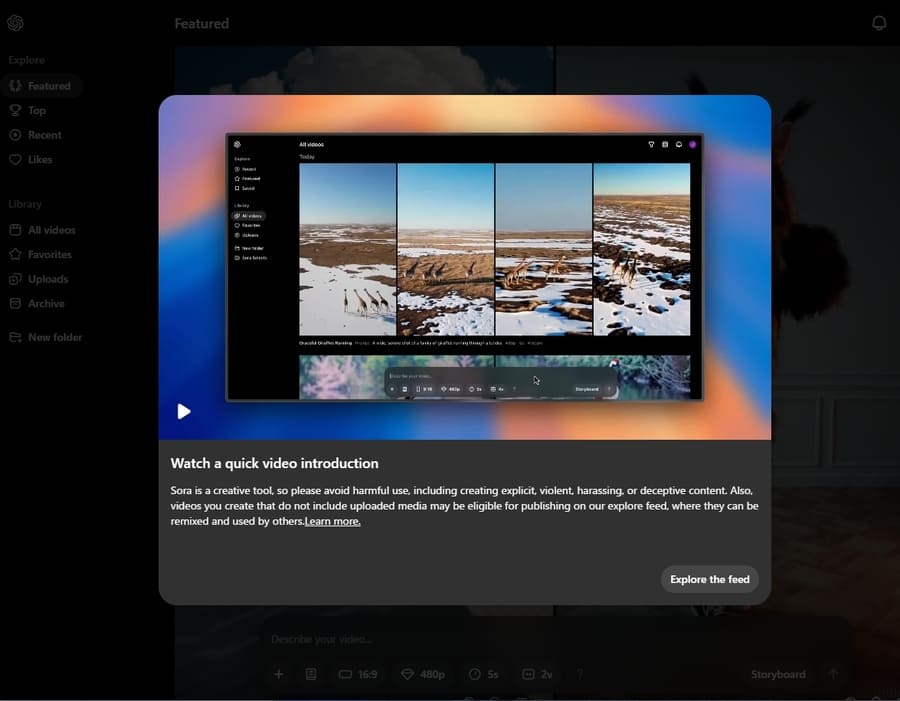Open the presets list icon
This screenshot has width=900, height=701.
click(x=311, y=675)
